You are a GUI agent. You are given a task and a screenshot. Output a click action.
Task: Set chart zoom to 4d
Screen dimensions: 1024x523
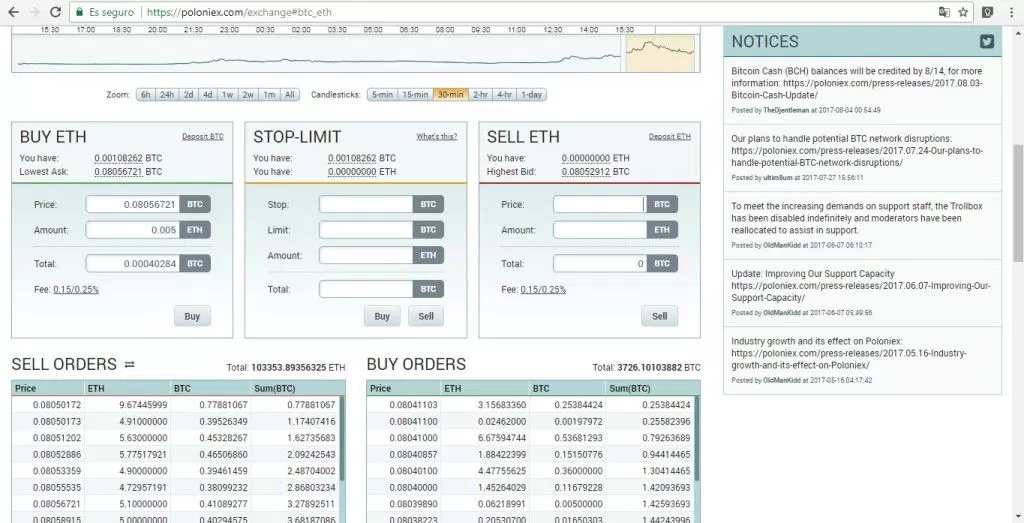coord(208,95)
